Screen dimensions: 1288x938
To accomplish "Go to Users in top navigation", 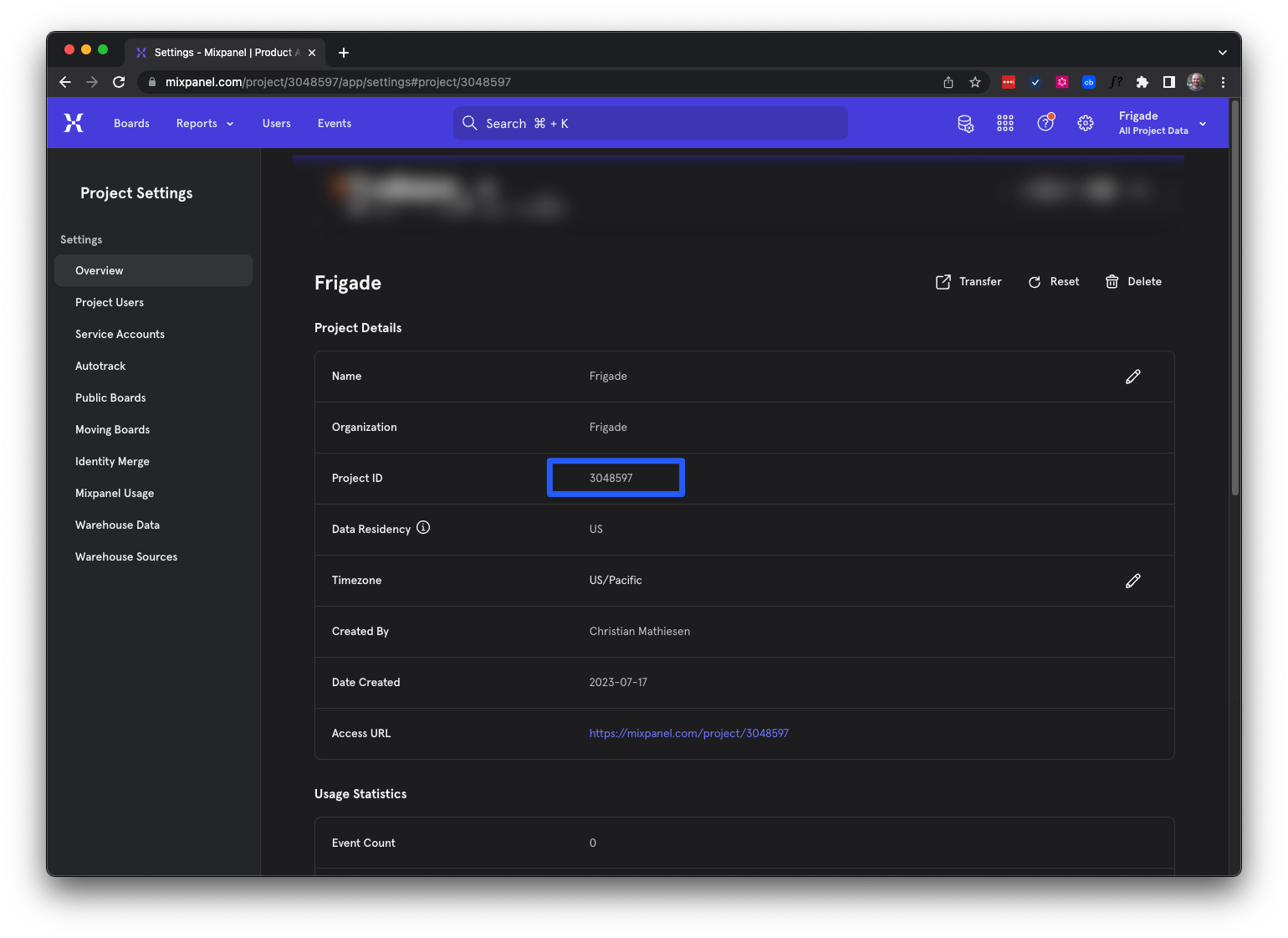I will 277,124.
